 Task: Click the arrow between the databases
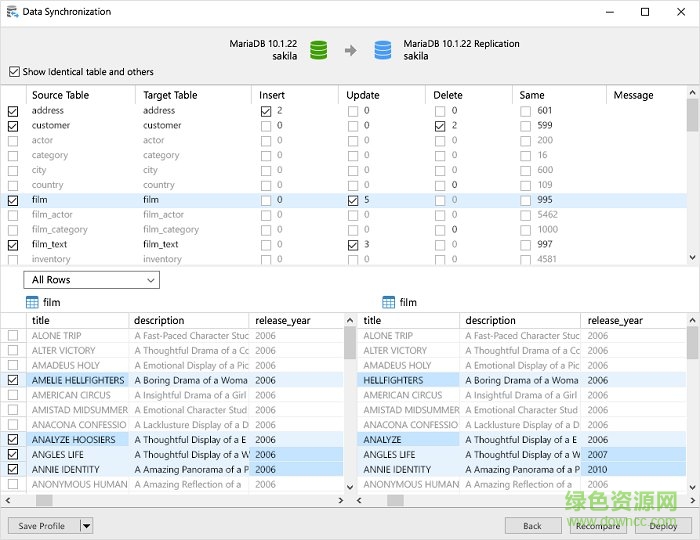click(x=350, y=49)
